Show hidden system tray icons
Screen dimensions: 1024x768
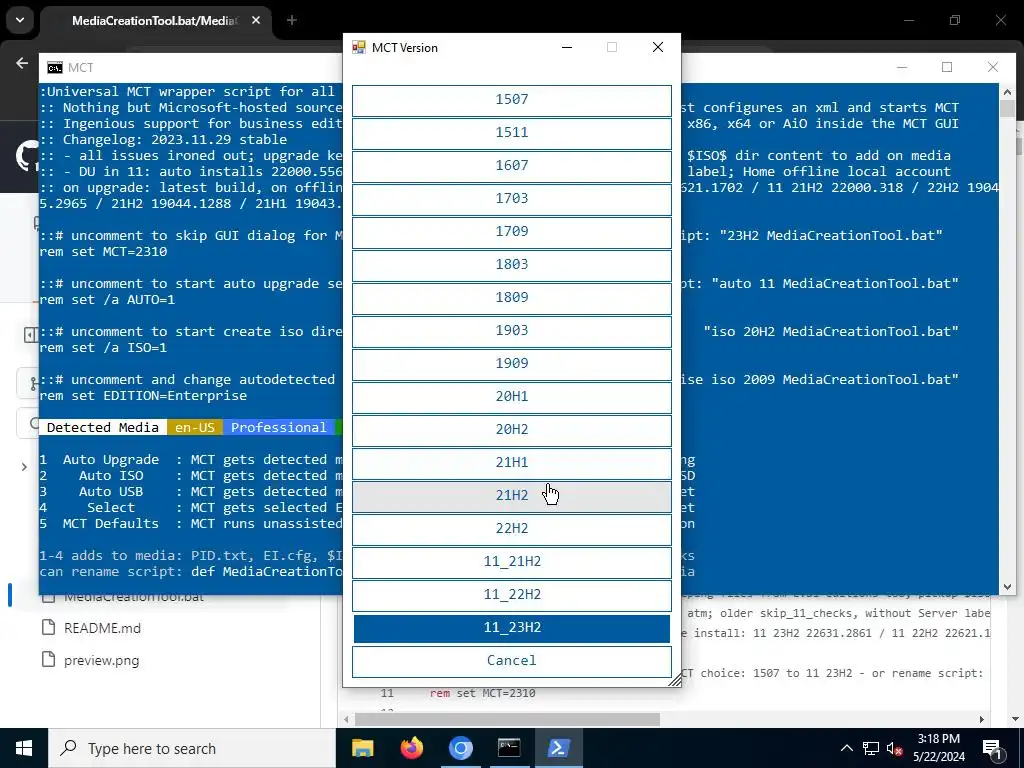pos(846,748)
